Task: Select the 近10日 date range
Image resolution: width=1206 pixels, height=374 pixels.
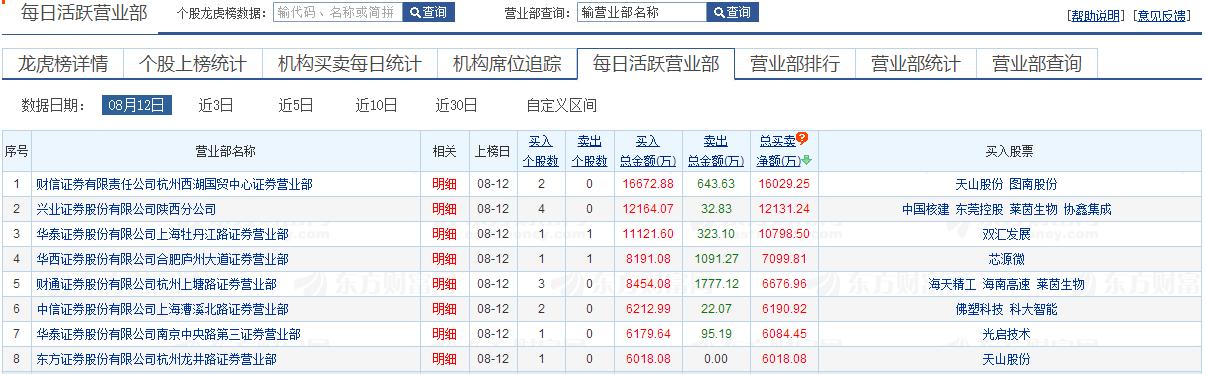Action: pyautogui.click(x=376, y=105)
